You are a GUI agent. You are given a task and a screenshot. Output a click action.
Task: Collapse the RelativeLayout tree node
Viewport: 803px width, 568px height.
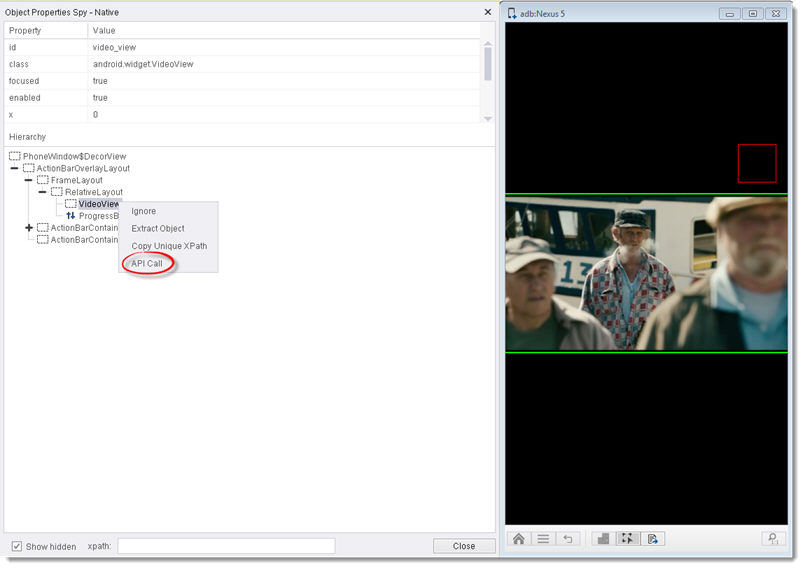point(43,192)
